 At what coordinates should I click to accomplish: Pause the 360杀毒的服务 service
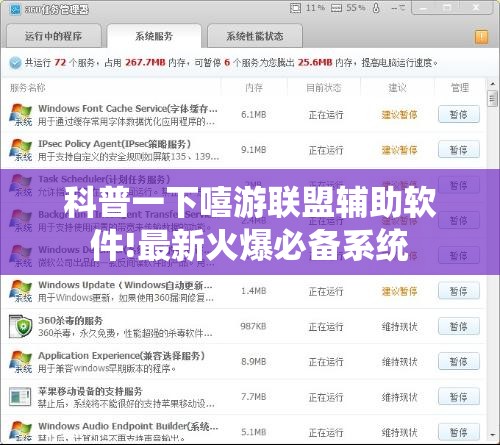click(459, 326)
